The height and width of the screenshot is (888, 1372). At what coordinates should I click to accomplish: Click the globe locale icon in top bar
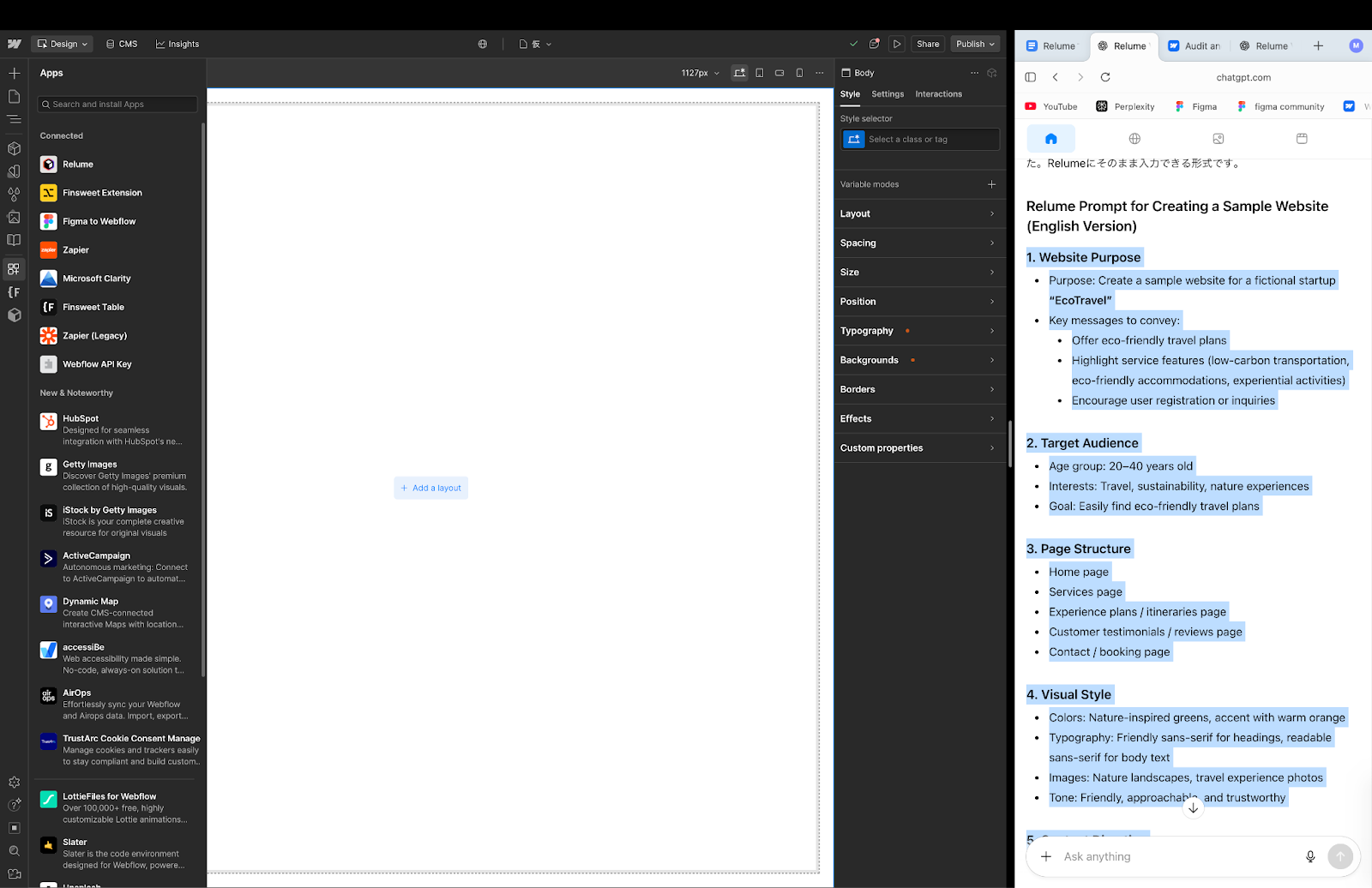pyautogui.click(x=483, y=44)
